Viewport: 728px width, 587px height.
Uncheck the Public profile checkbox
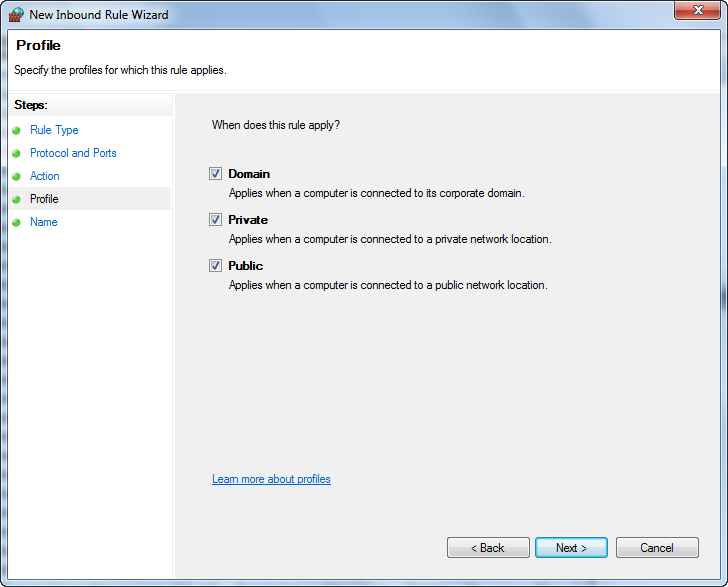215,266
